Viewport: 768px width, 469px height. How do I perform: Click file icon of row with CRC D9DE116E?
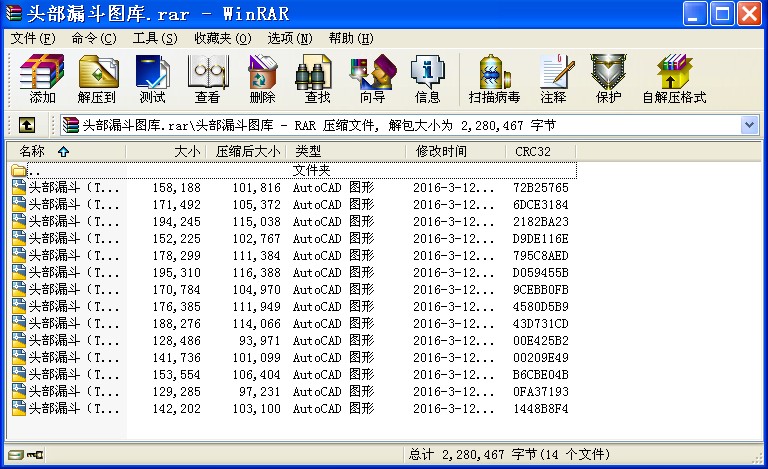(x=19, y=238)
